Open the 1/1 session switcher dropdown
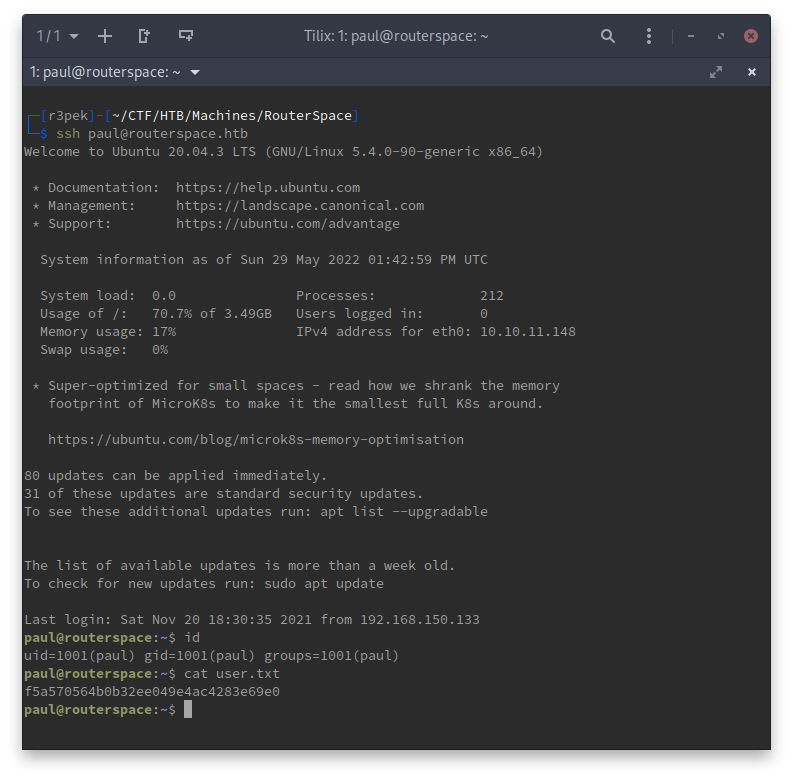The image size is (793, 780). coord(58,36)
